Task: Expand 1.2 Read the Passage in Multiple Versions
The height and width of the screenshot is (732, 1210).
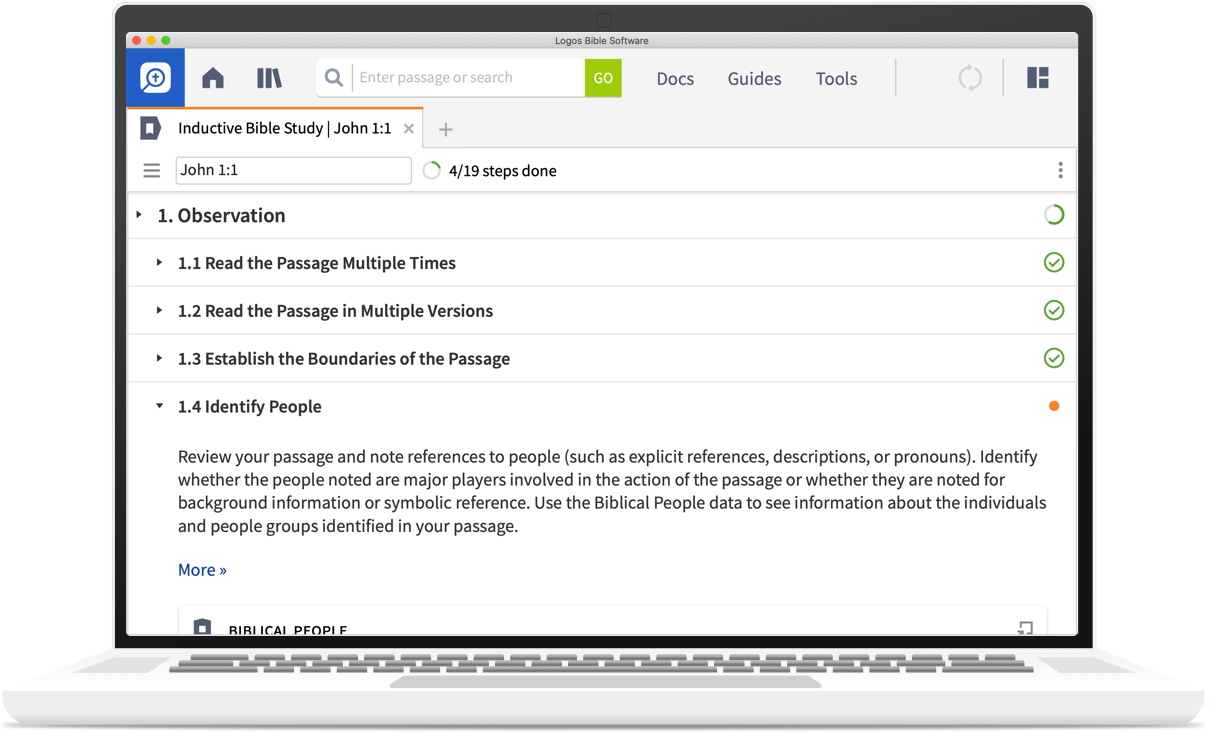Action: [159, 311]
